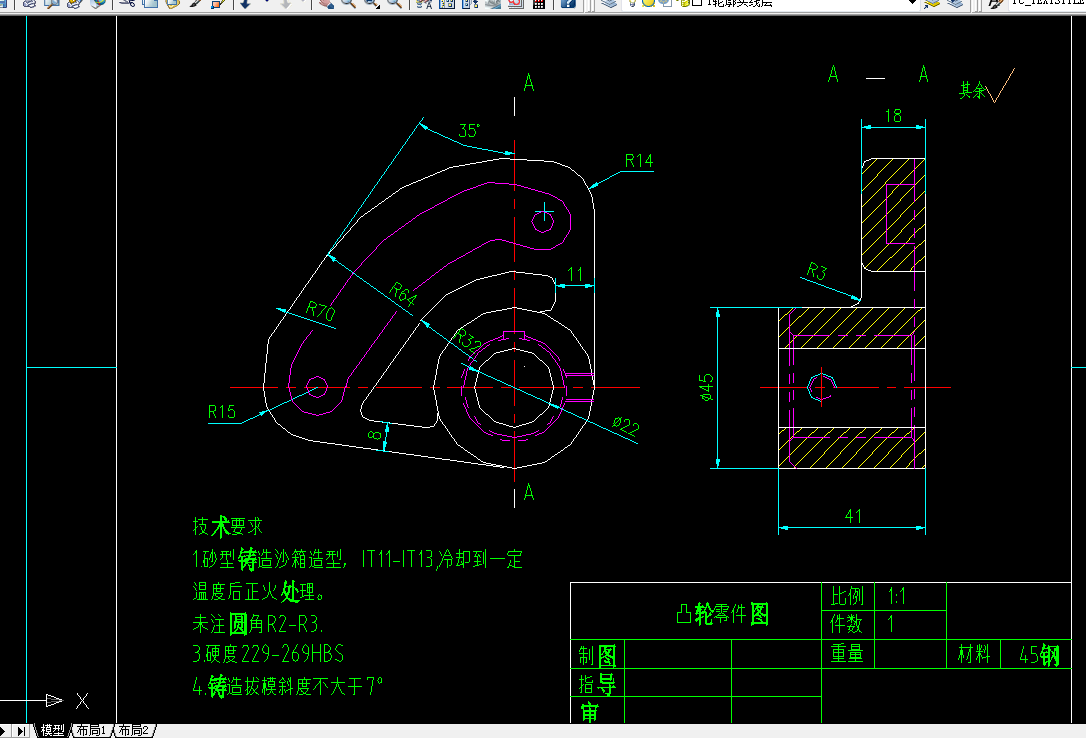
Task: Click the tab navigation arrow near 模型 tab
Action: [21, 730]
